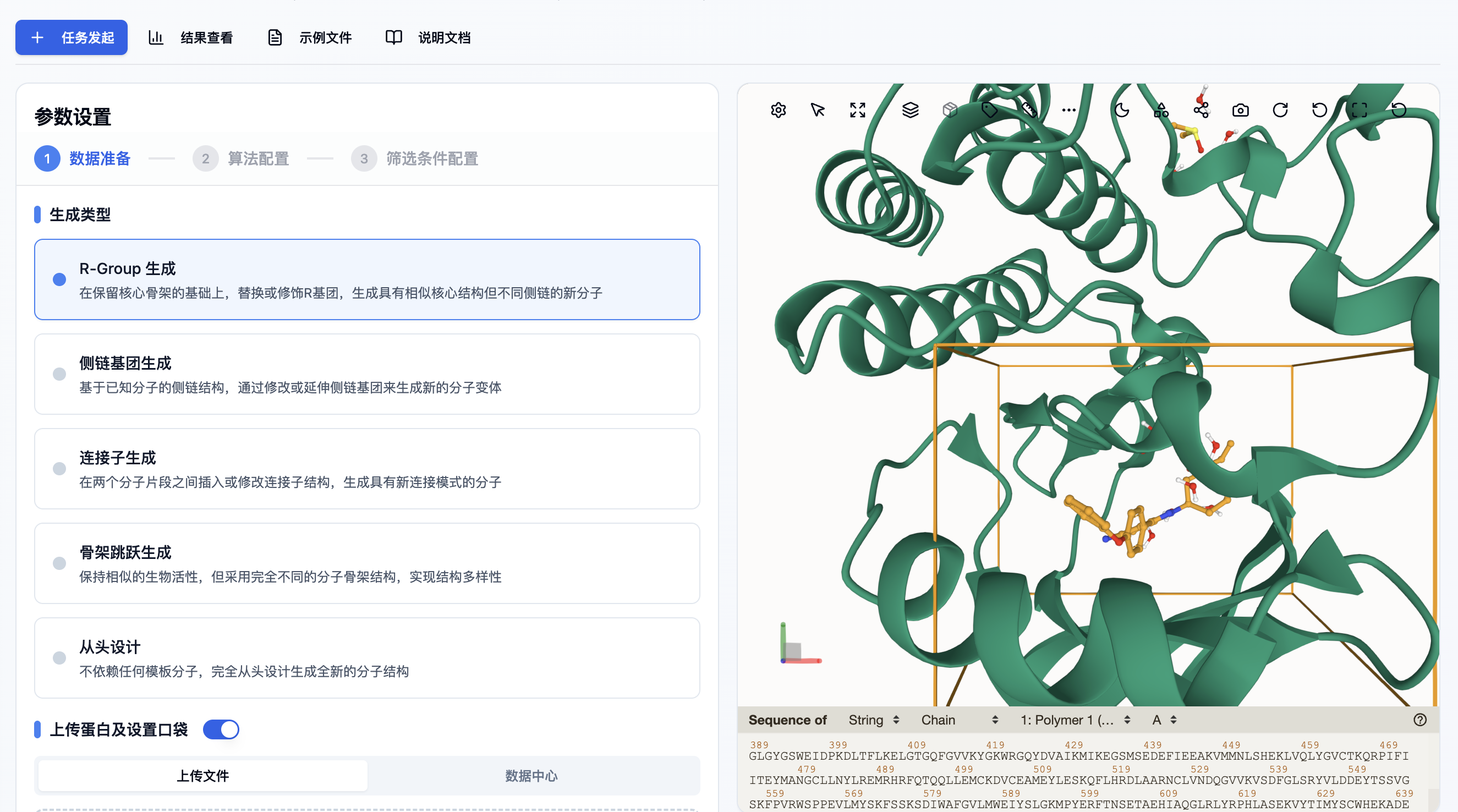Viewport: 1458px width, 812px height.
Task: Switch to the 数据中心 tab
Action: 530,776
